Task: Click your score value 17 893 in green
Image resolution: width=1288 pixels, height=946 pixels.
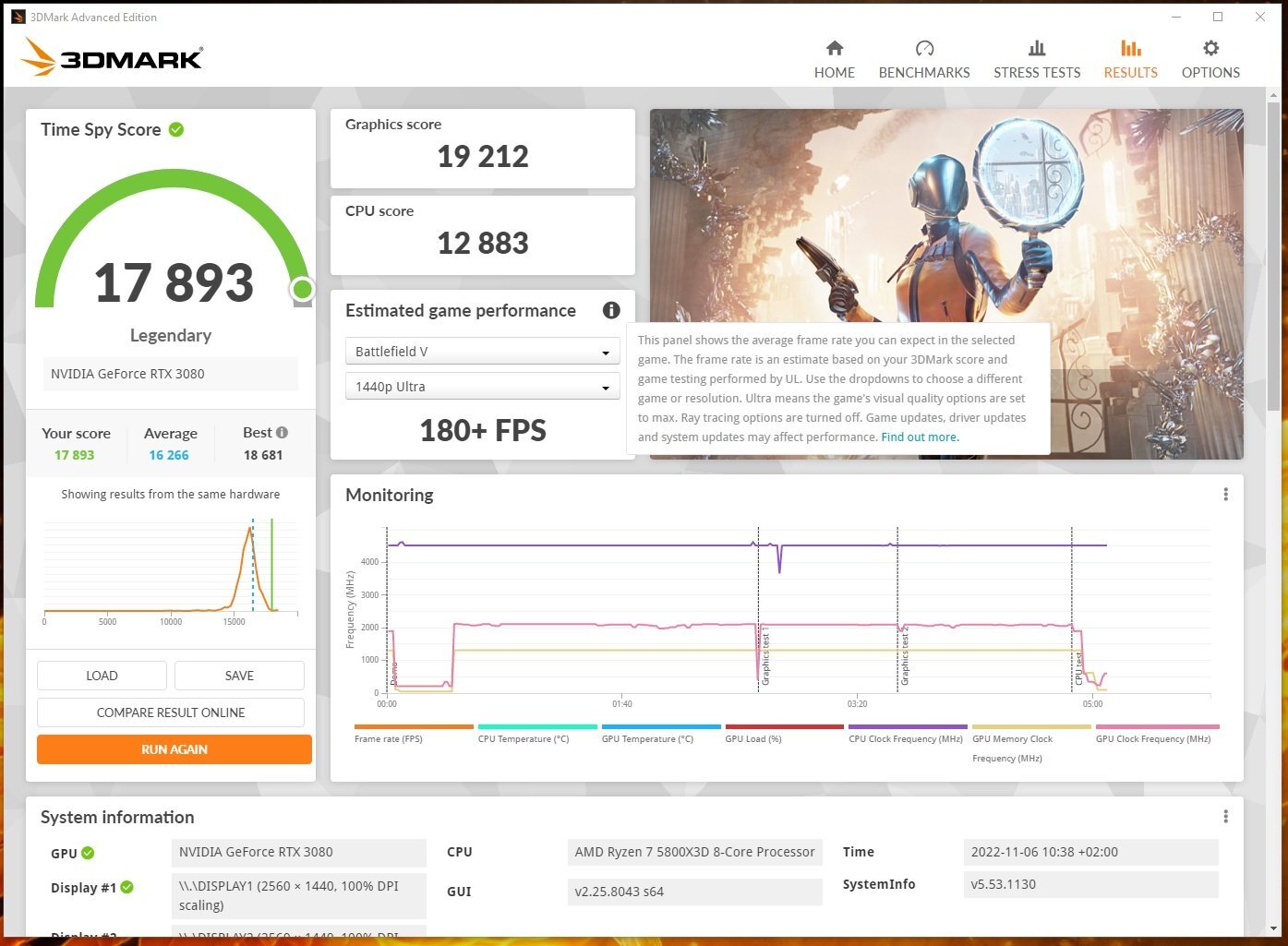Action: tap(74, 455)
